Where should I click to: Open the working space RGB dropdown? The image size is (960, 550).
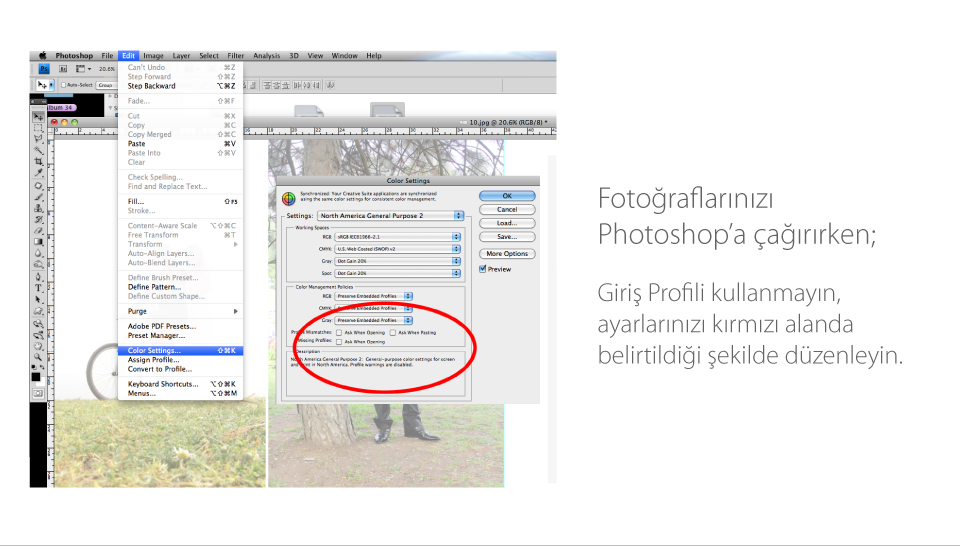coord(397,236)
